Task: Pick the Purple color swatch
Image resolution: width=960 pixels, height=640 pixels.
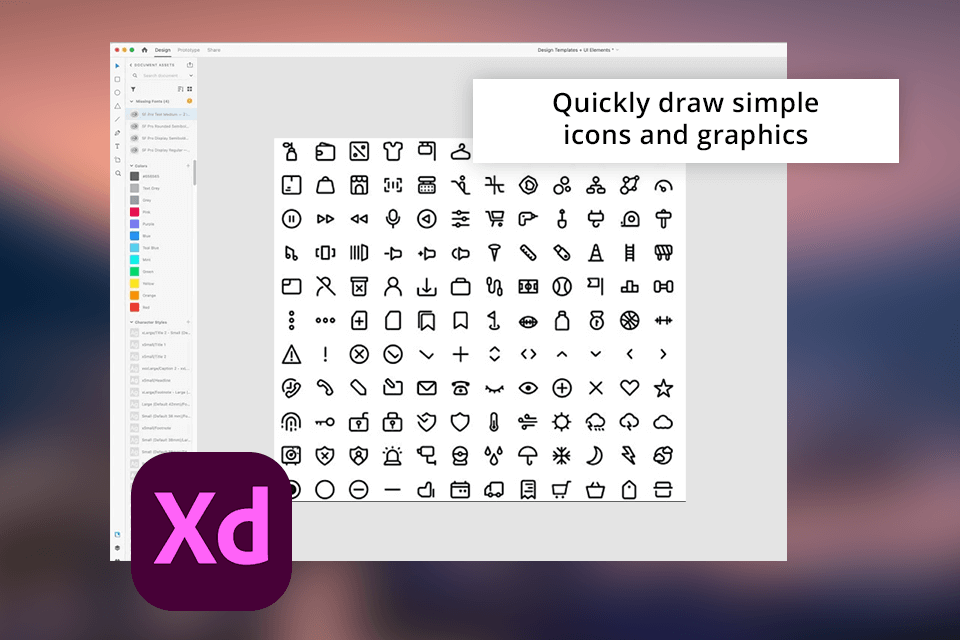Action: pyautogui.click(x=135, y=224)
